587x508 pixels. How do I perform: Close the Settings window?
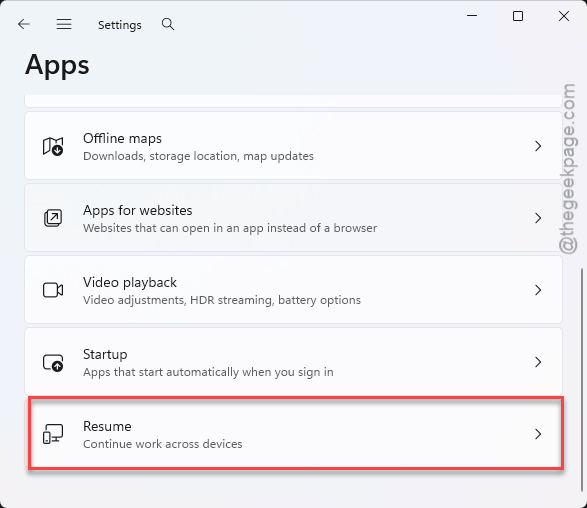(x=564, y=16)
